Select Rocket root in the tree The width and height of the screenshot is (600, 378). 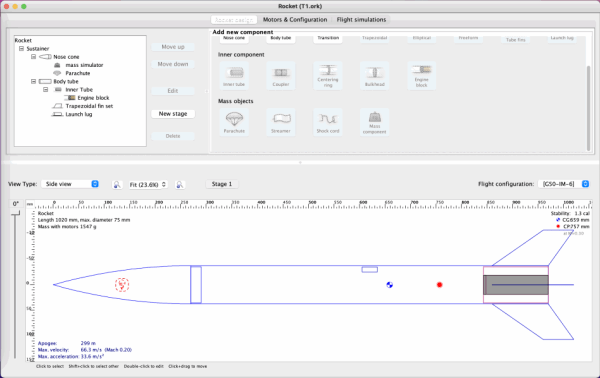pos(23,40)
